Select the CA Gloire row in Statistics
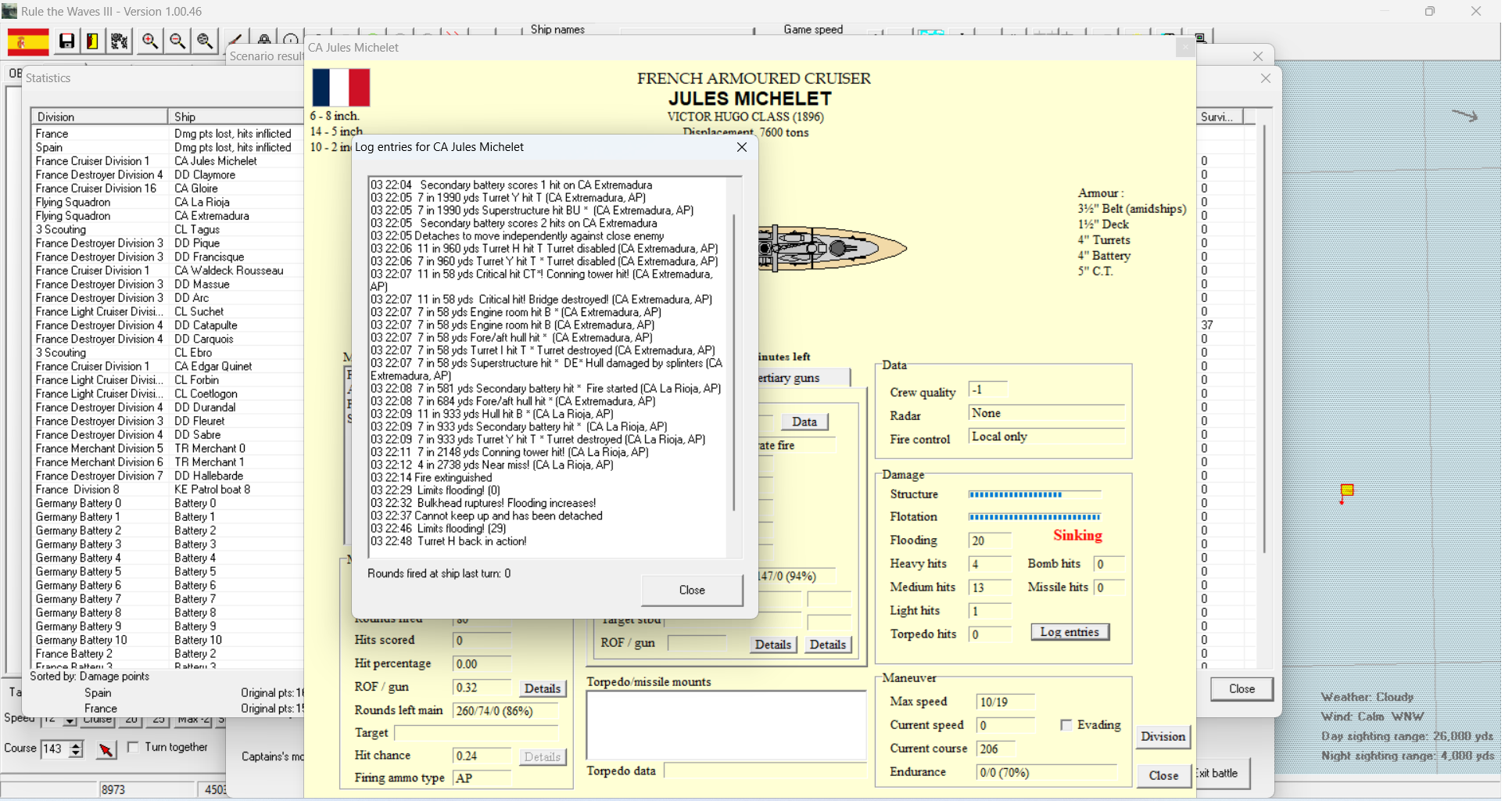This screenshot has height=801, width=1512. [x=167, y=189]
